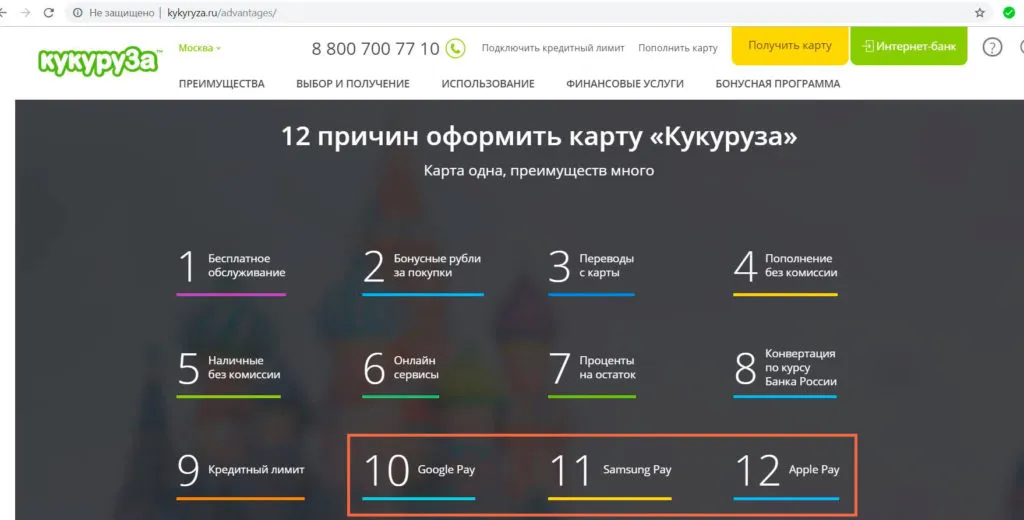Open help via question mark icon
The height and width of the screenshot is (520, 1024).
[992, 47]
